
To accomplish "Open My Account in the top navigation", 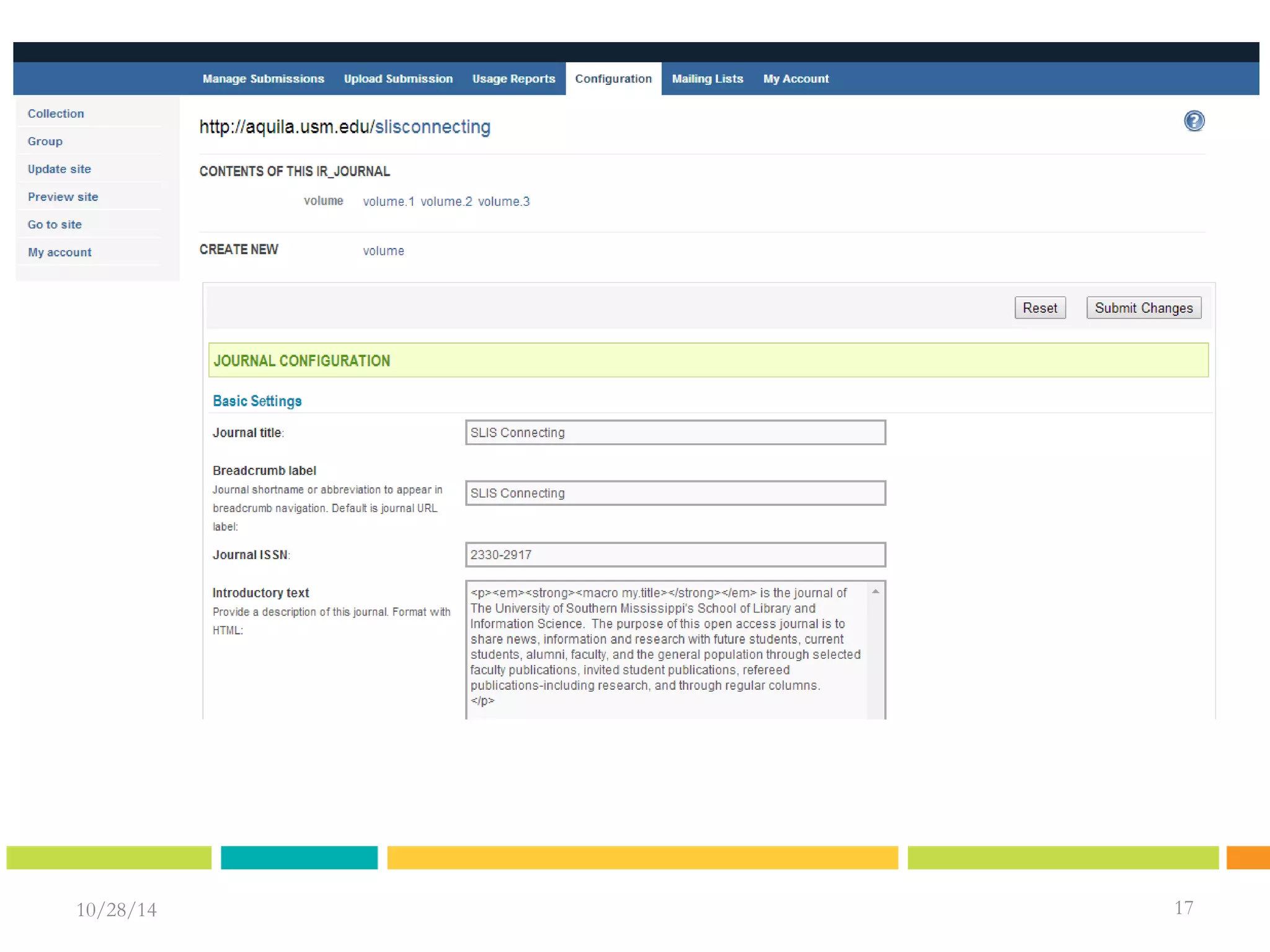I will pyautogui.click(x=796, y=79).
